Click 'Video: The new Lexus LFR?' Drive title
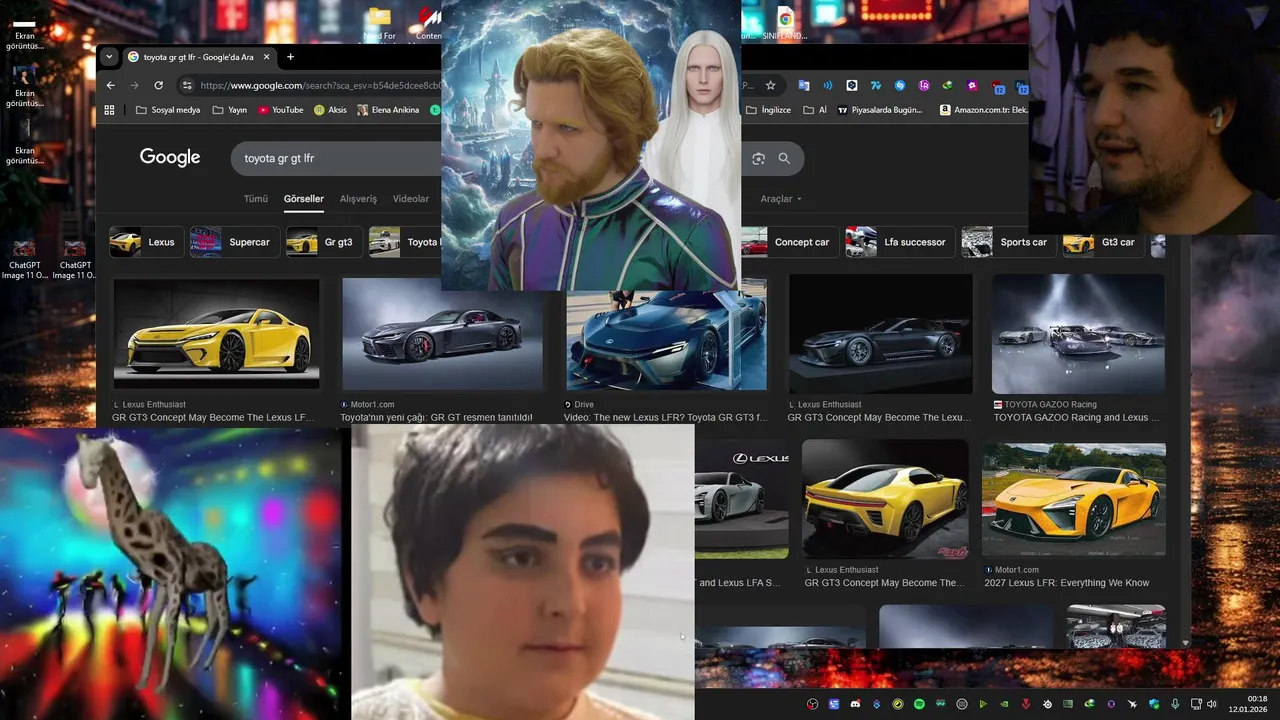The width and height of the screenshot is (1280, 720). 665,418
